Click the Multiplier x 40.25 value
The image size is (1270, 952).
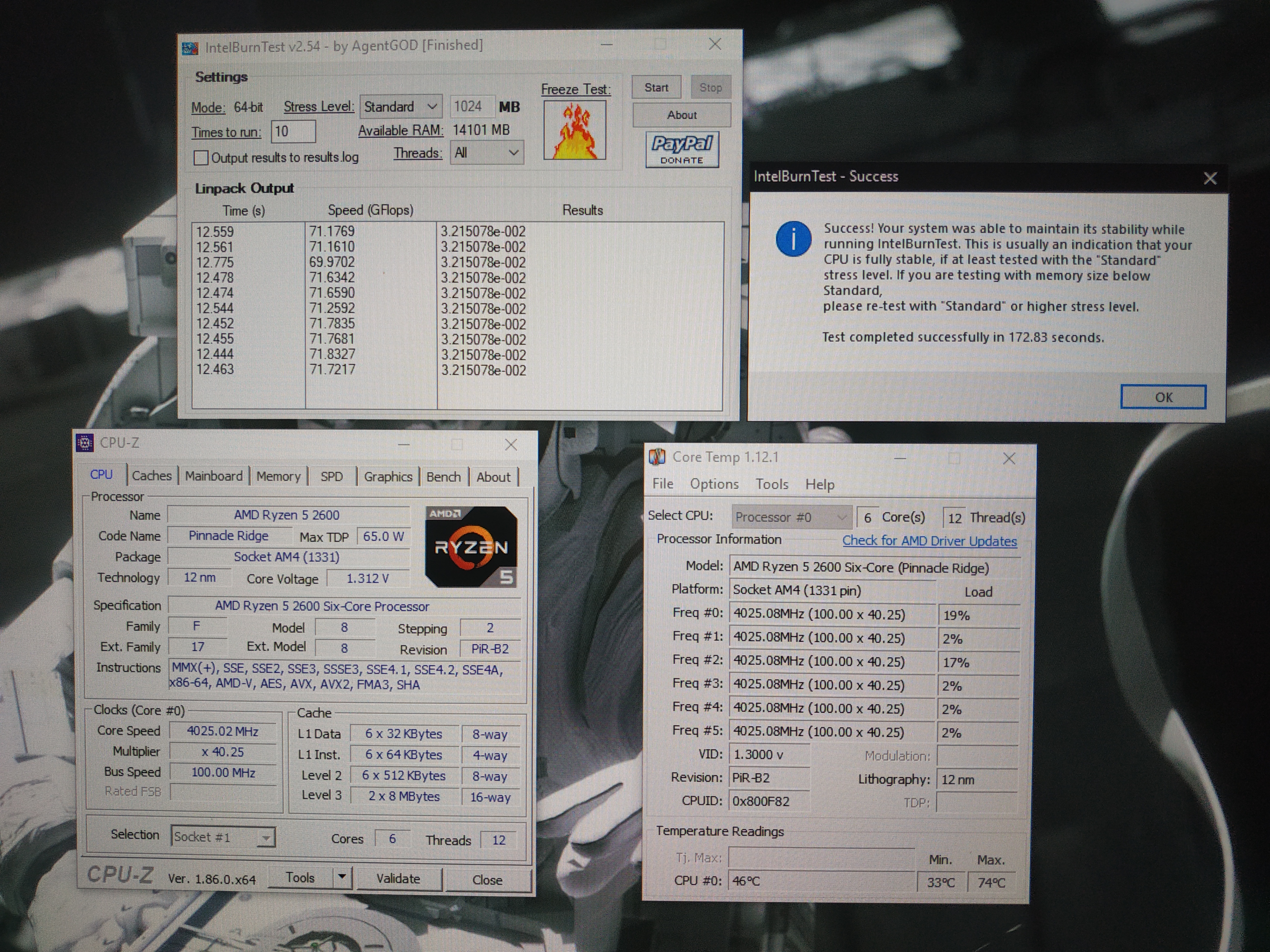pyautogui.click(x=223, y=752)
